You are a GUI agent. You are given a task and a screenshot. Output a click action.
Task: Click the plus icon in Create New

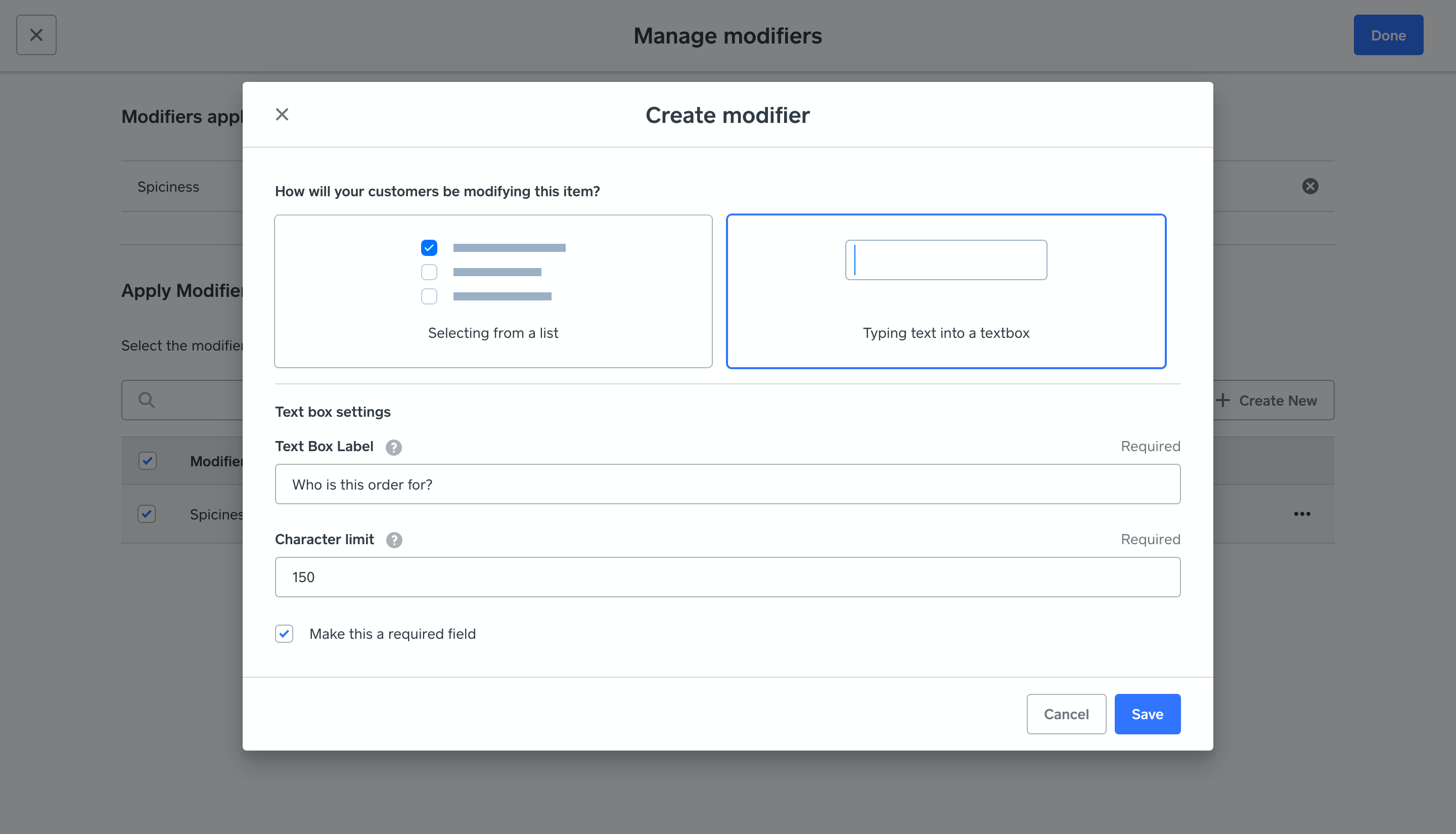[1223, 401]
